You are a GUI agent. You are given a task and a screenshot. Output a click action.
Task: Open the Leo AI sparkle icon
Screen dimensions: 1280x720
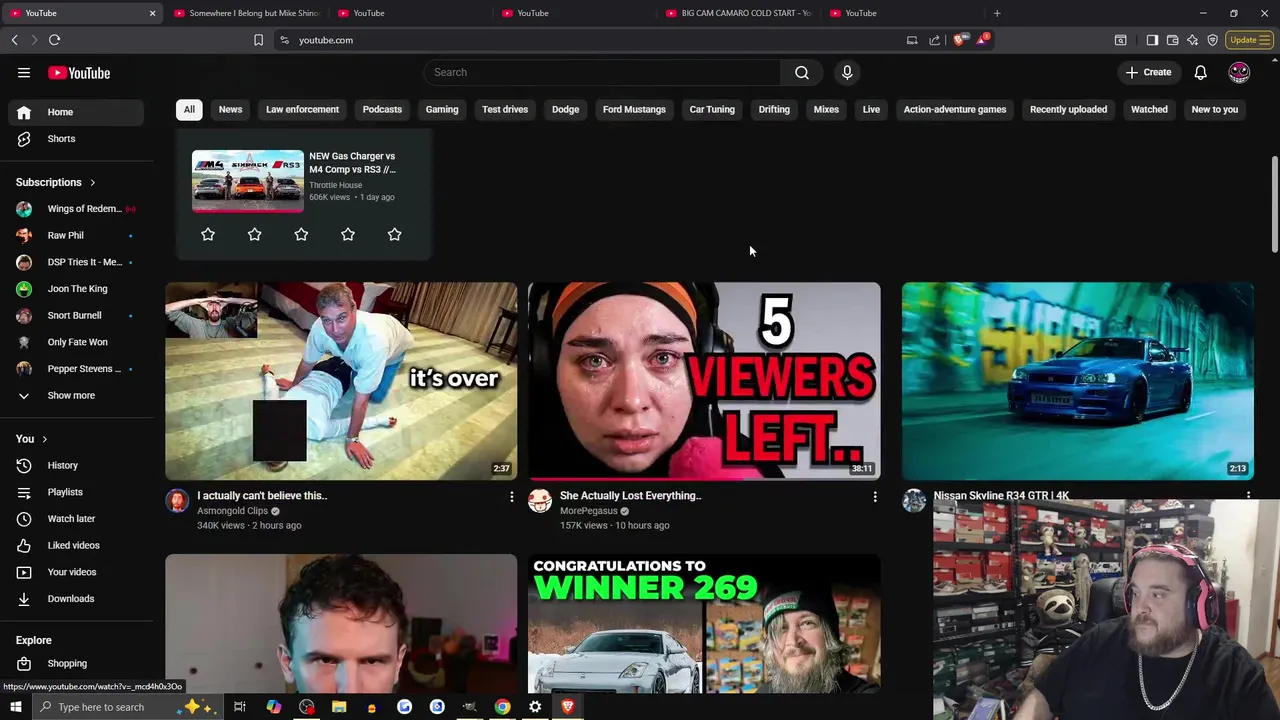1192,40
